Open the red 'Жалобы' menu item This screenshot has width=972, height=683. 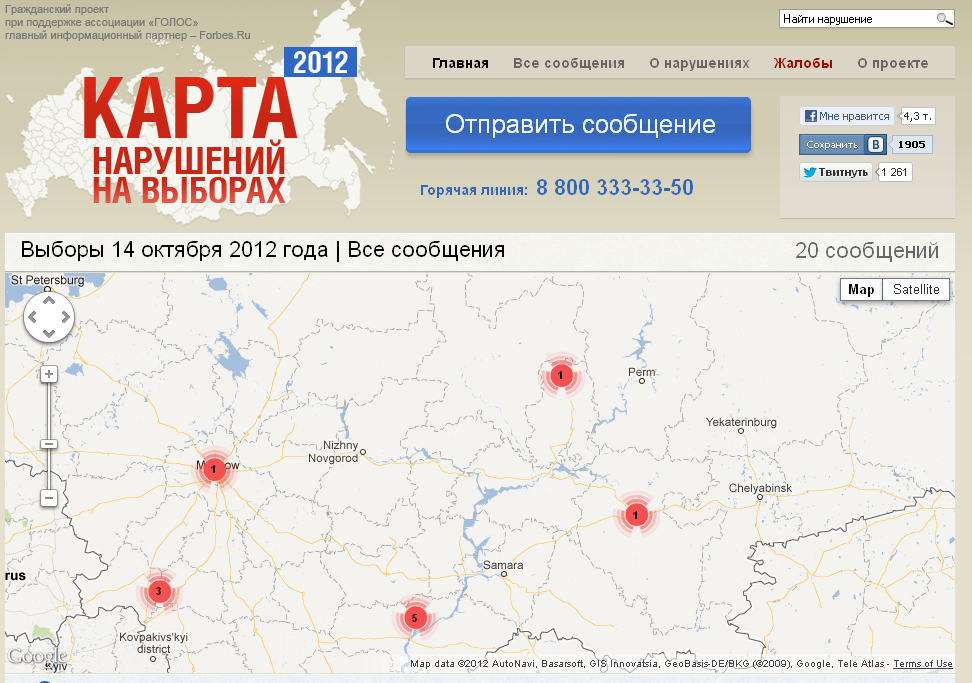802,63
